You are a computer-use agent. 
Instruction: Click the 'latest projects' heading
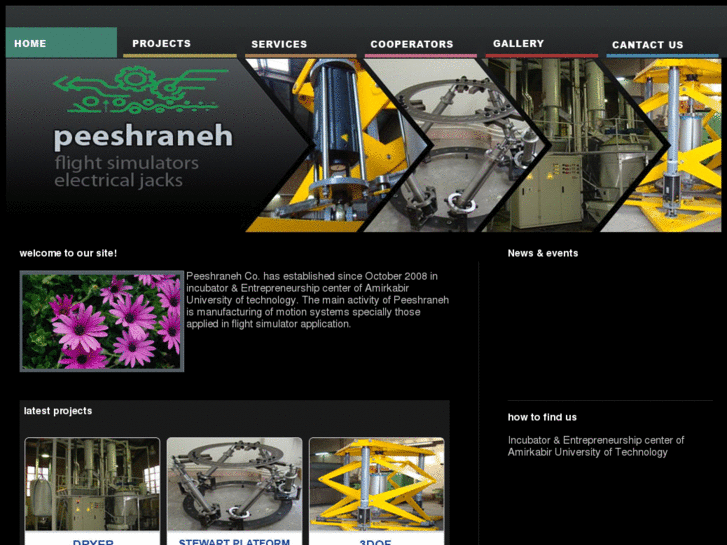point(58,411)
